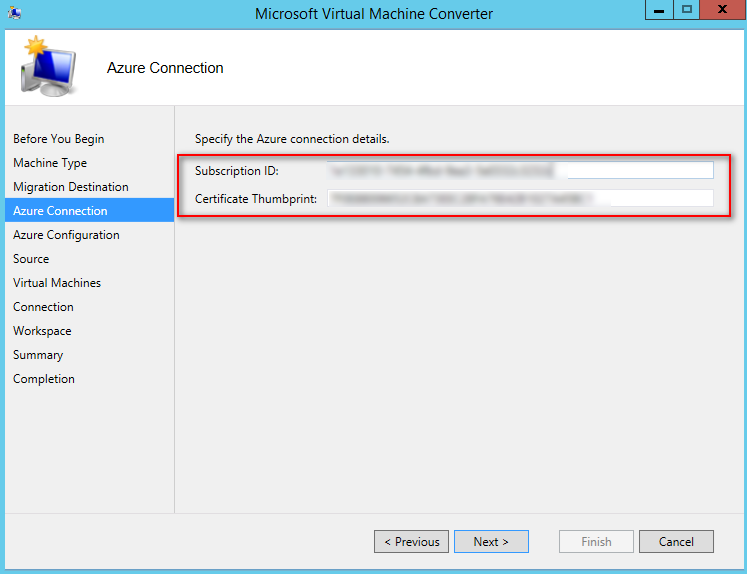
Task: Focus the Certificate Thumbprint field
Action: point(520,198)
